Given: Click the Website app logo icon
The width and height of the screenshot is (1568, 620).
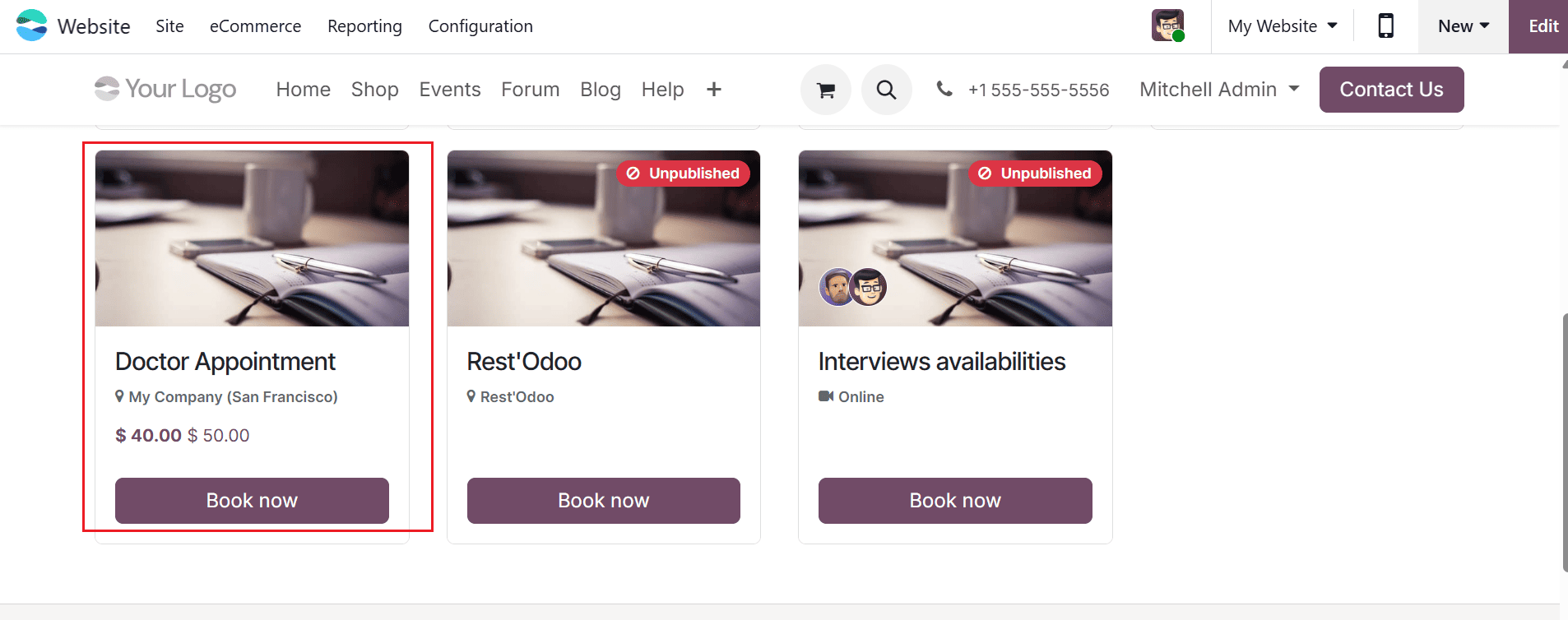Looking at the screenshot, I should click(x=30, y=25).
